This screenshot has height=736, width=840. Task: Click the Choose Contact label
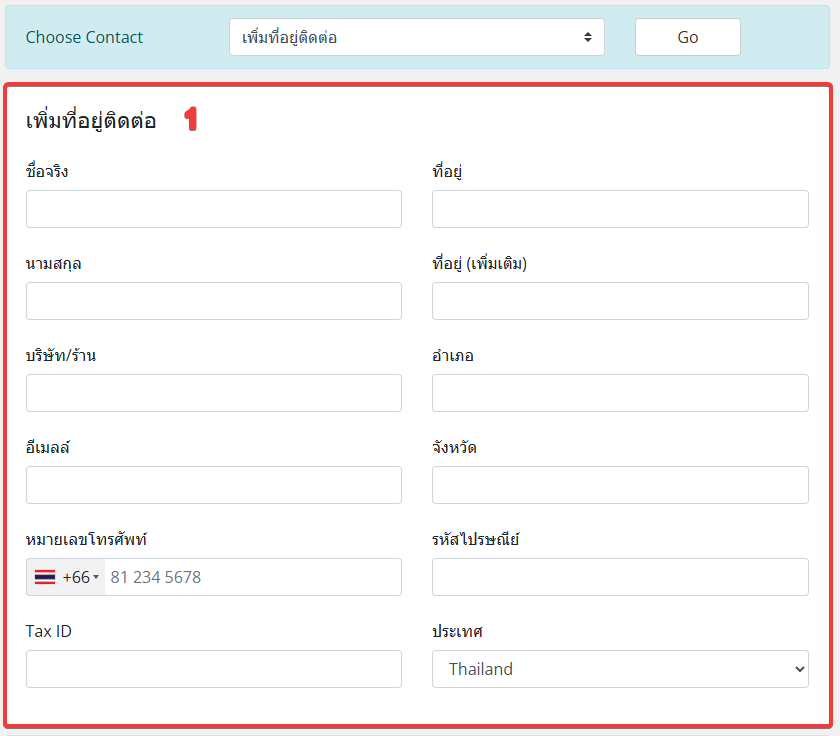click(x=84, y=37)
